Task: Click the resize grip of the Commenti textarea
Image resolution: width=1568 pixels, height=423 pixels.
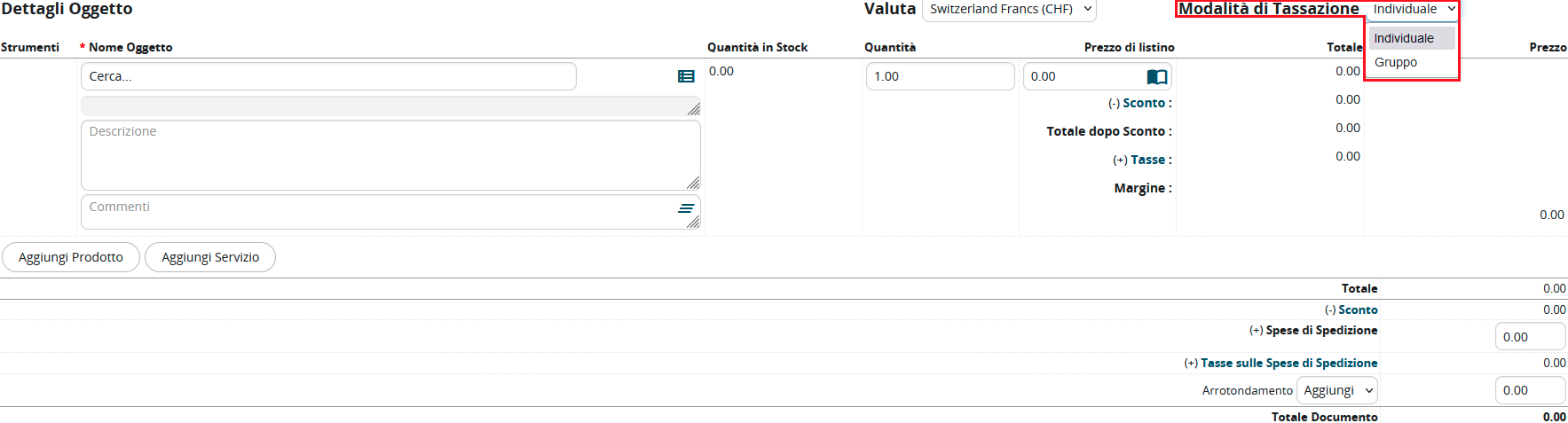Action: (x=694, y=223)
